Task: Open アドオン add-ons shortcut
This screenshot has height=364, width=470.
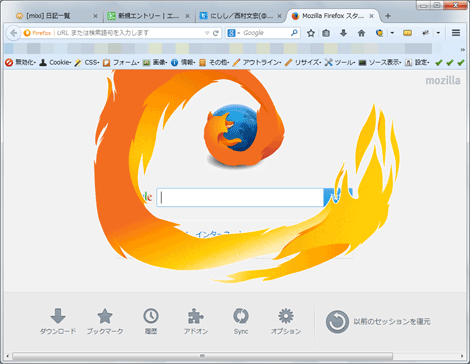Action: [x=196, y=321]
